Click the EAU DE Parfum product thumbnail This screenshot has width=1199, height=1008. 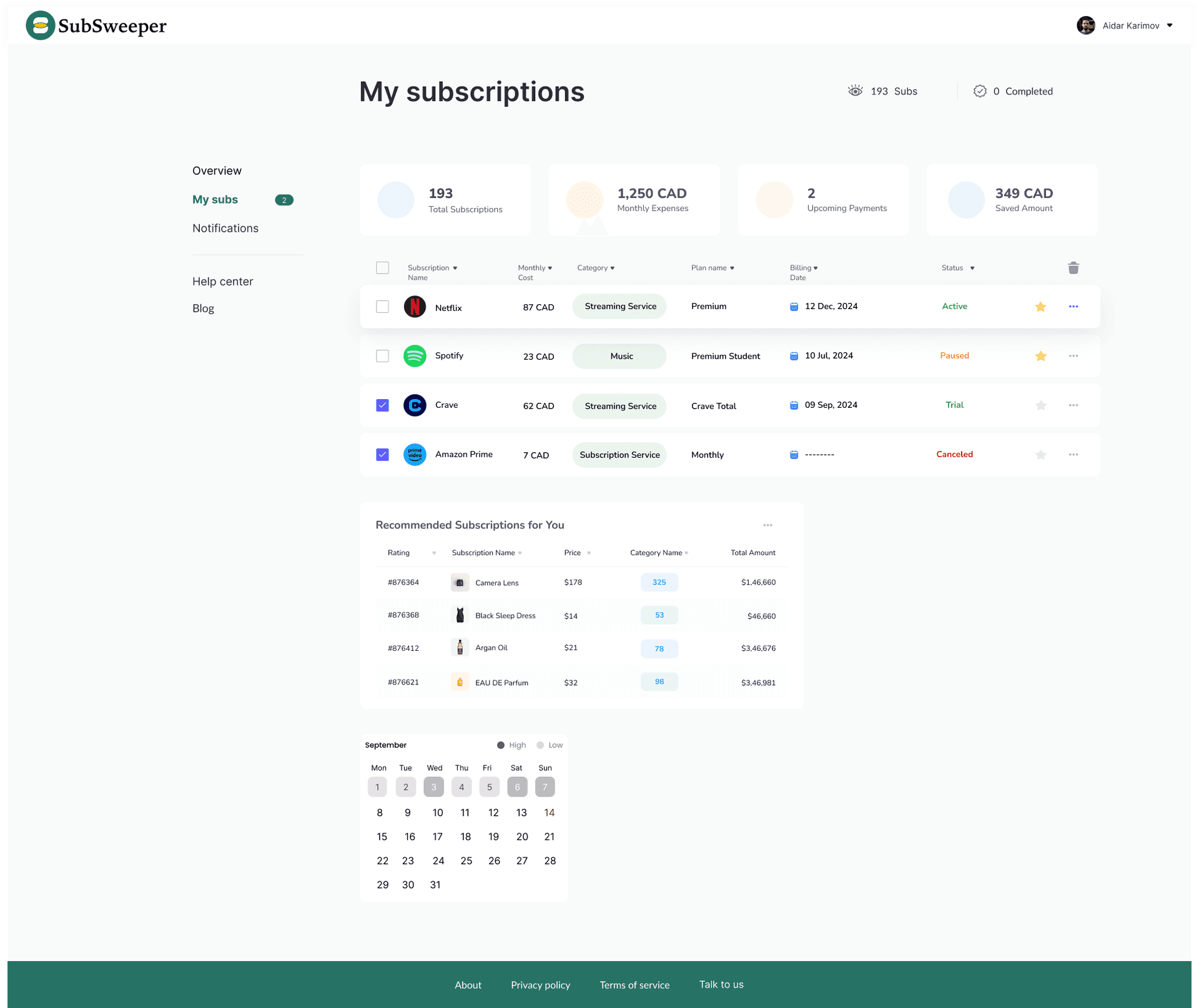click(460, 682)
